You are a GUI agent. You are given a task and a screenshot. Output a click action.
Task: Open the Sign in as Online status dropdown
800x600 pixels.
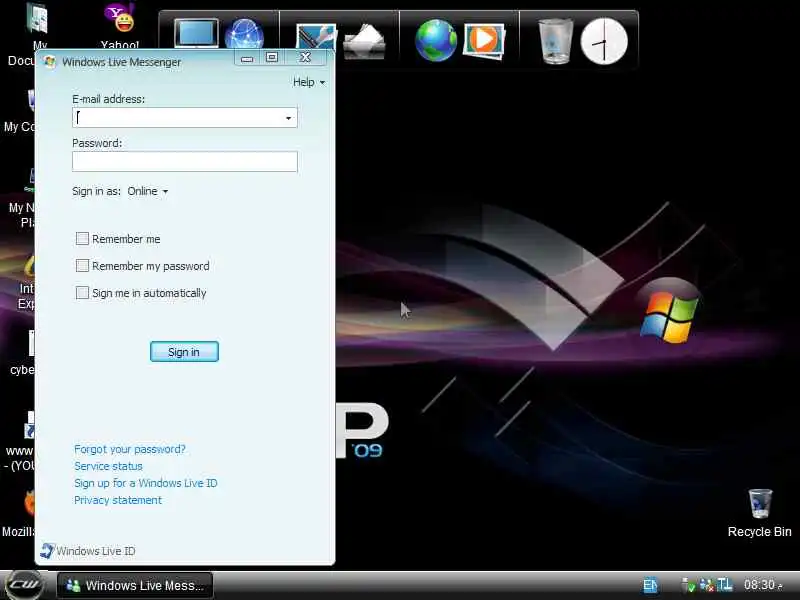click(x=147, y=191)
